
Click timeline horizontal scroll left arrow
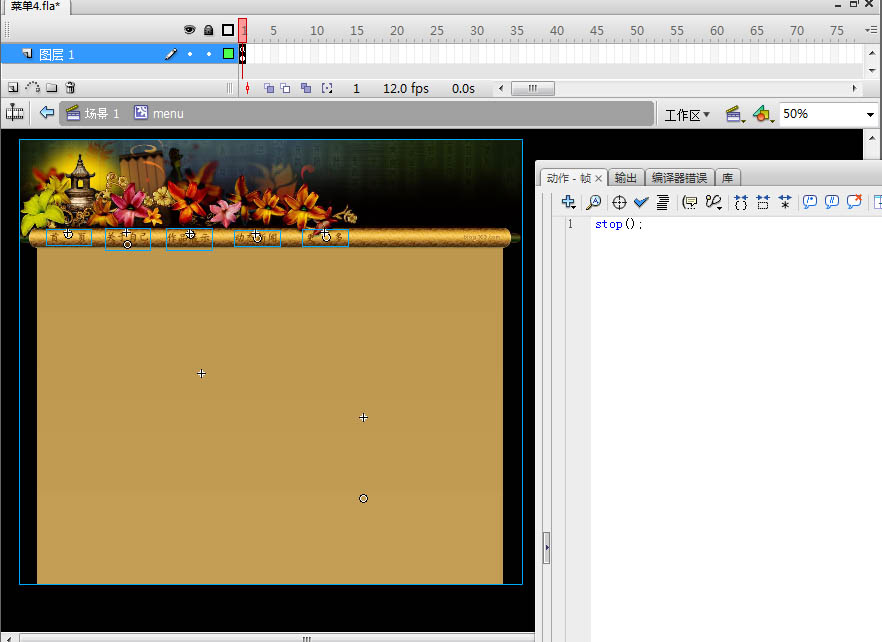tap(501, 88)
